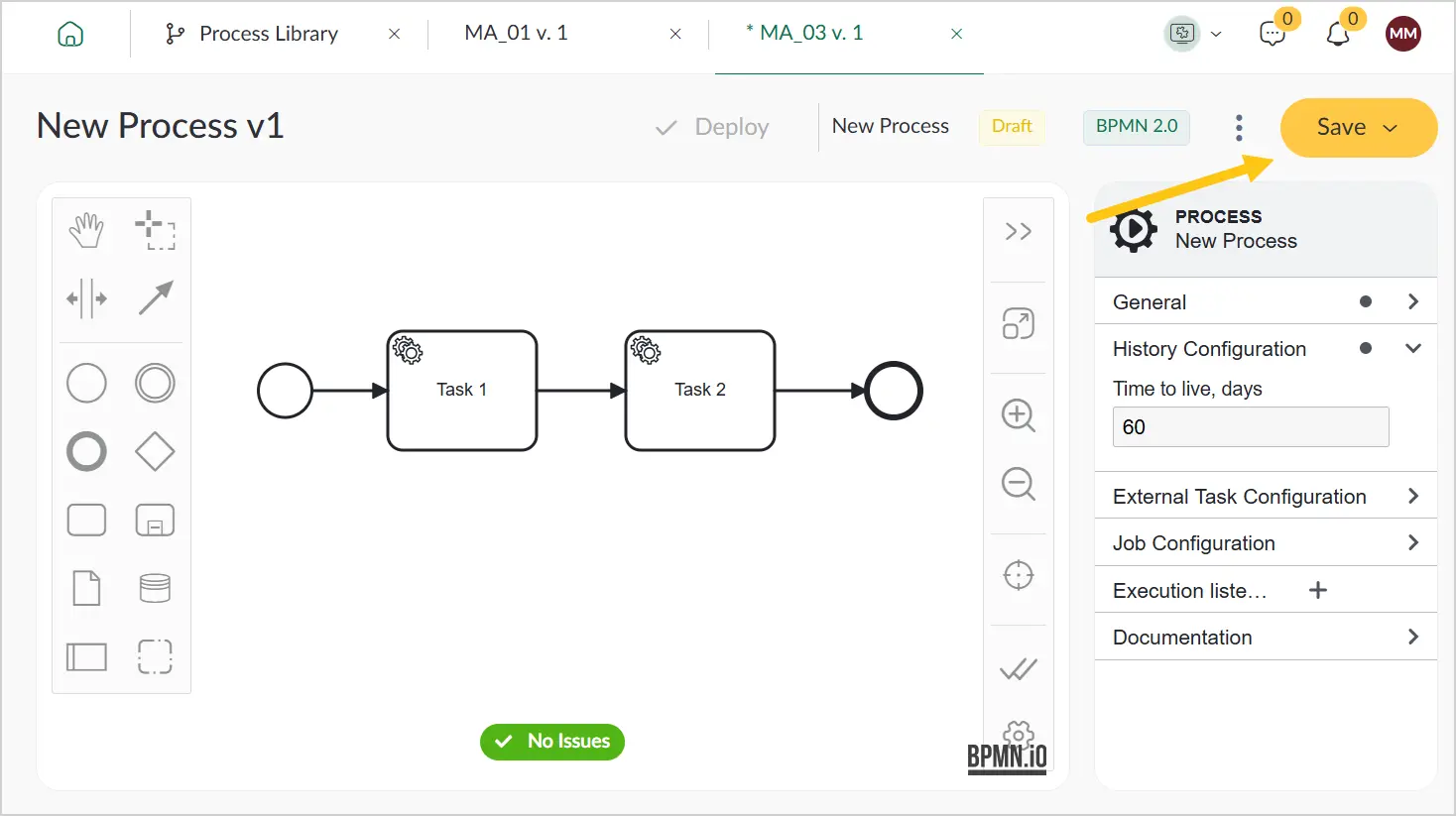Click the Save button

click(x=1358, y=127)
